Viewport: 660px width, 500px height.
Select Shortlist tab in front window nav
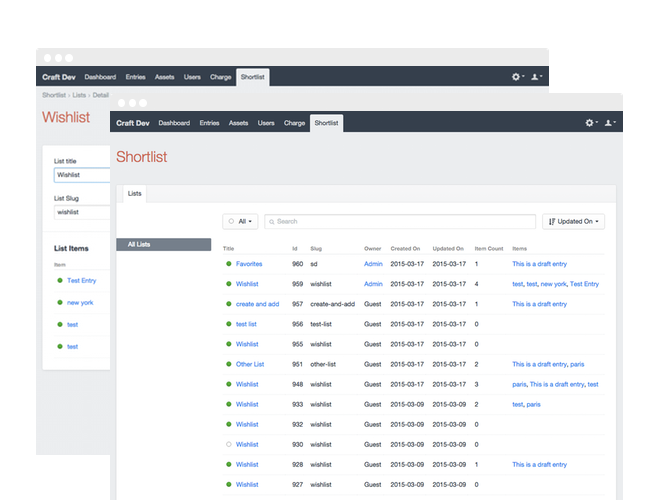(x=326, y=123)
